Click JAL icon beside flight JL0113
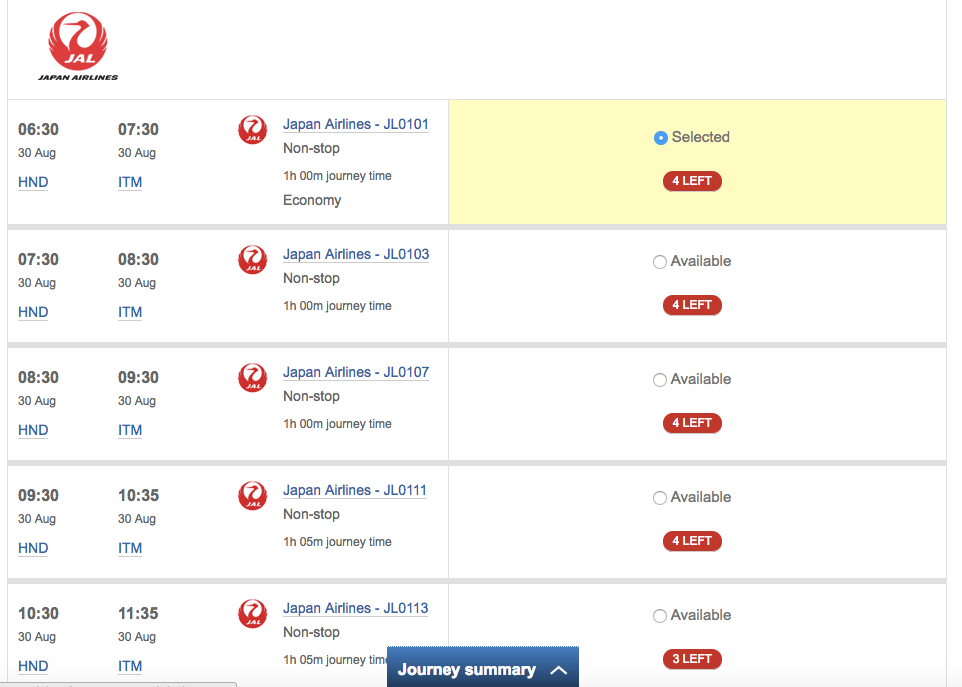This screenshot has height=687, width=962. click(x=253, y=613)
